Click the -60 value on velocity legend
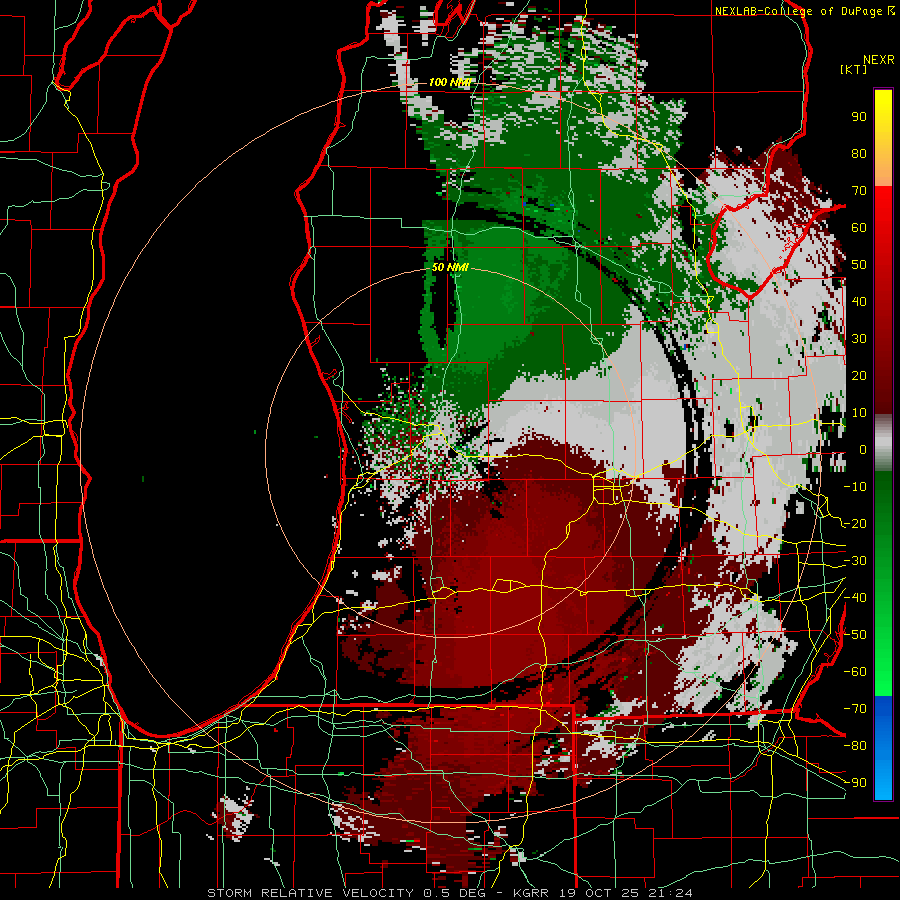Screen dimensions: 900x900 click(x=855, y=672)
